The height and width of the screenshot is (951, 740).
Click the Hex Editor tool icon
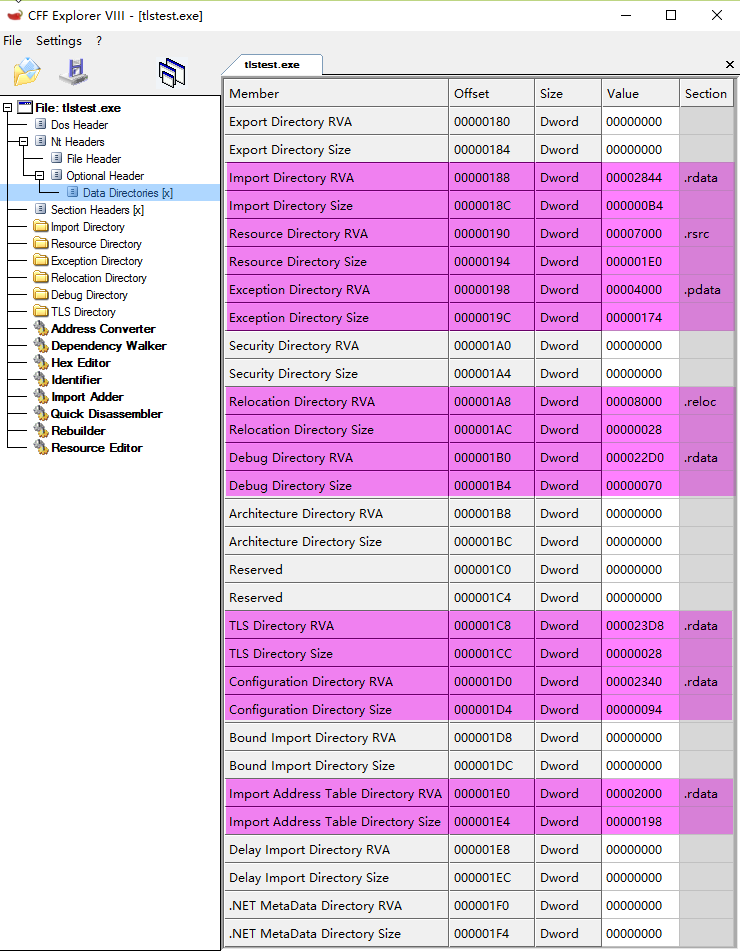tap(41, 362)
